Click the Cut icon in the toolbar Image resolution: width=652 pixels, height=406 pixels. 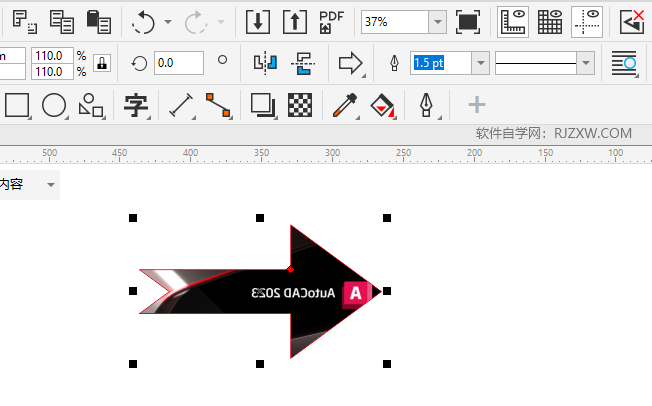[x=25, y=22]
